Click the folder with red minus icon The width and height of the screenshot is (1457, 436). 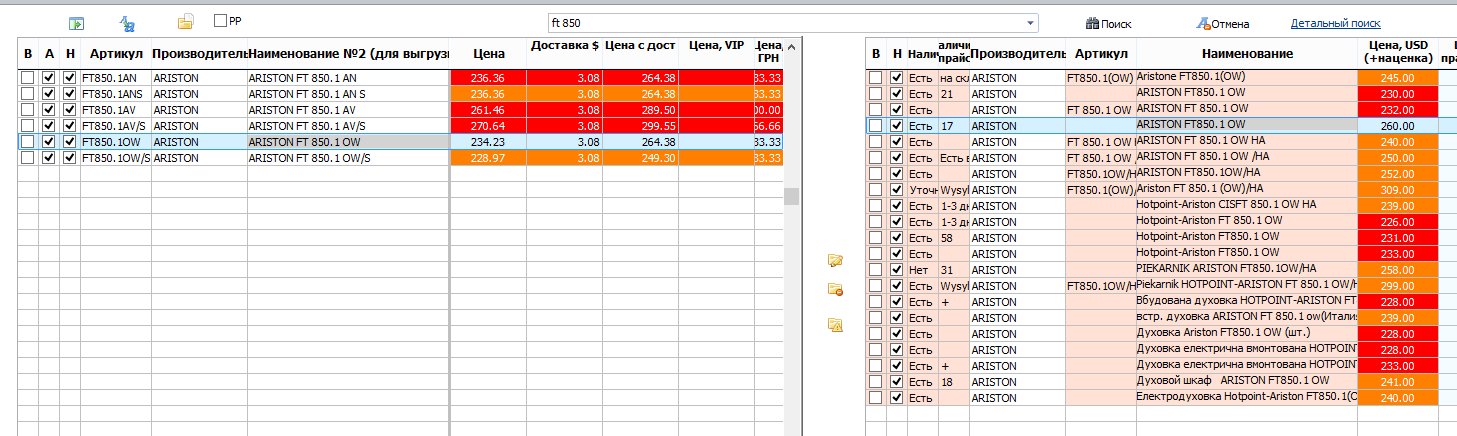[x=836, y=290]
